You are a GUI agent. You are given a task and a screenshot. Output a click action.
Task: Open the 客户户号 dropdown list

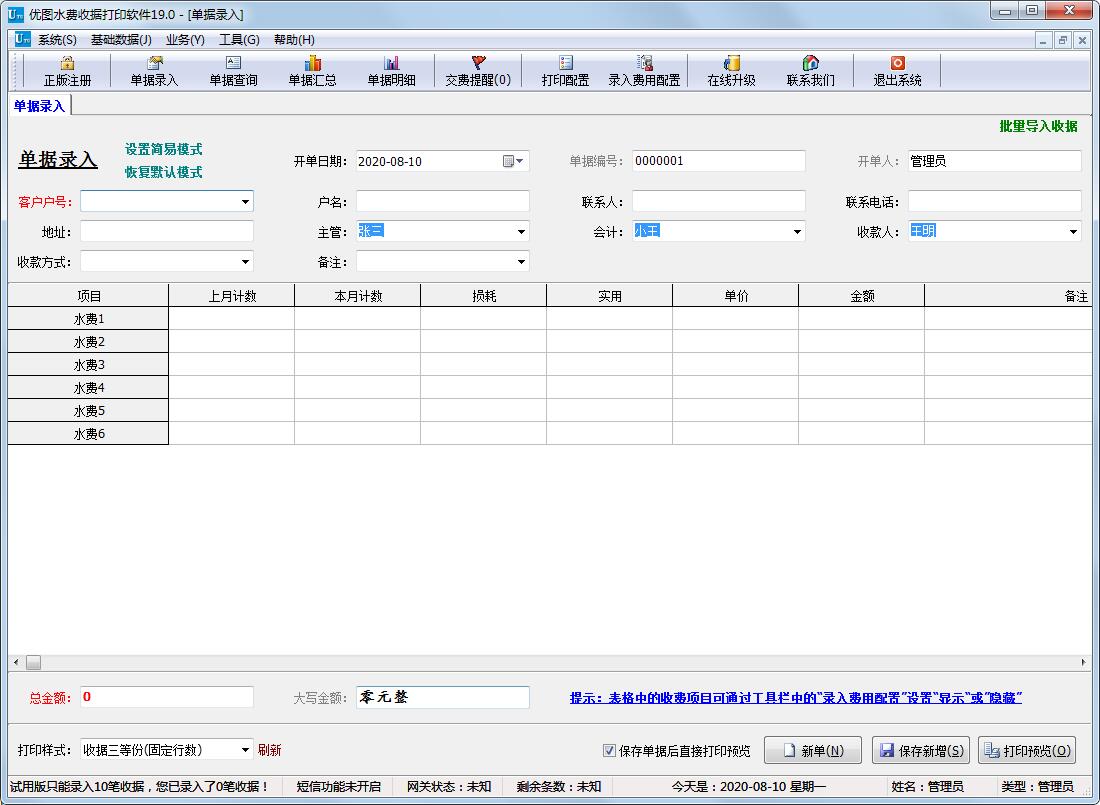pos(246,200)
